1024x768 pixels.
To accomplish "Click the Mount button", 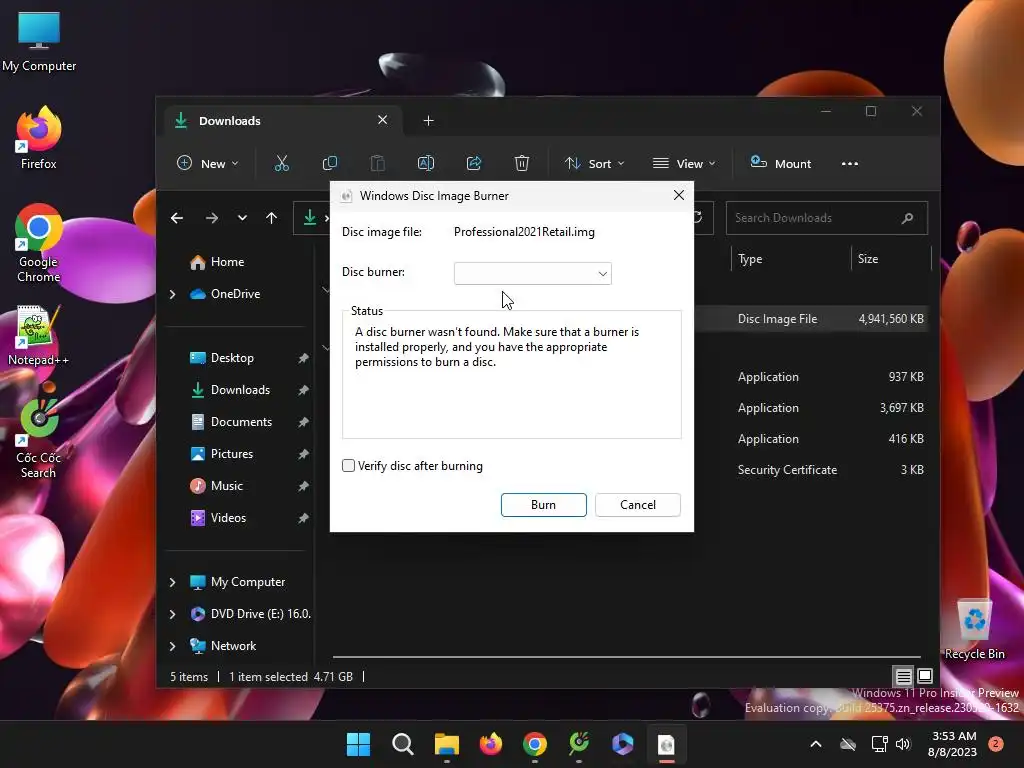I will (x=780, y=163).
